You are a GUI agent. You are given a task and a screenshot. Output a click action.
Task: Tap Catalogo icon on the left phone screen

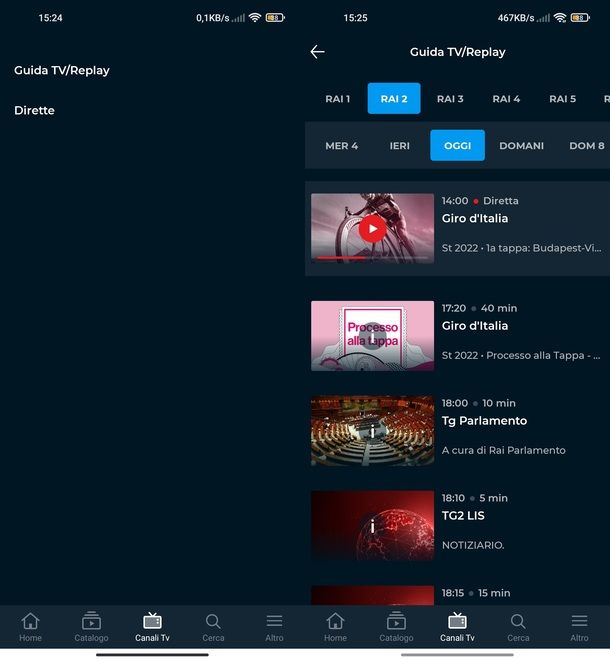(91, 627)
